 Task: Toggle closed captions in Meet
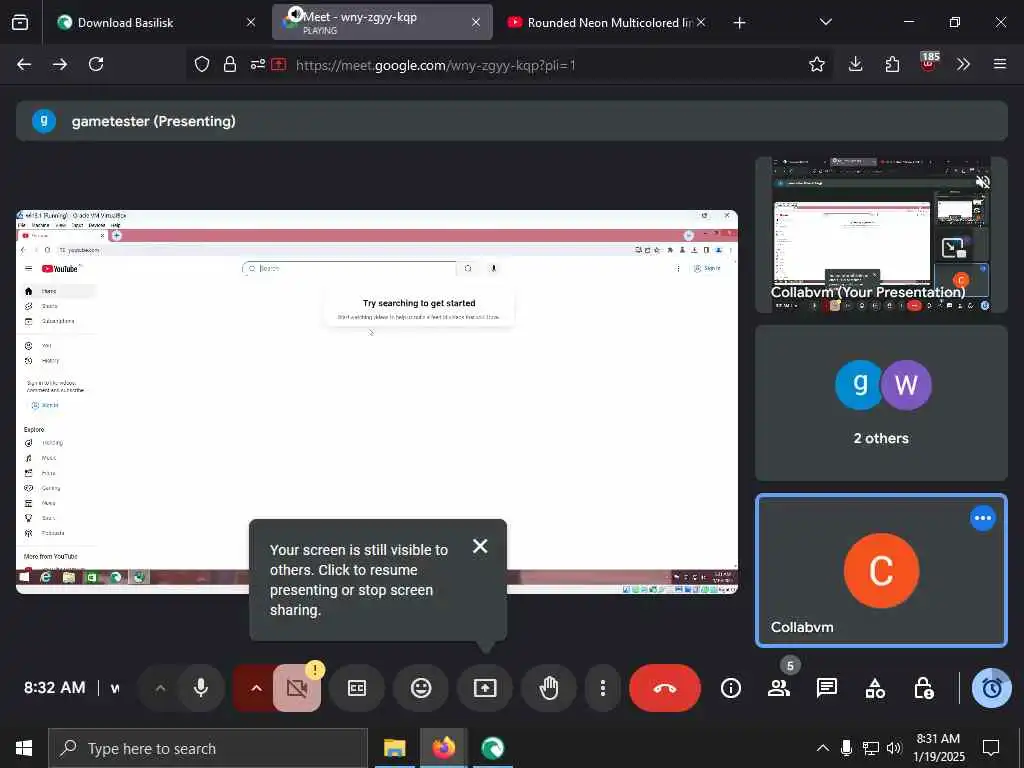click(x=357, y=688)
